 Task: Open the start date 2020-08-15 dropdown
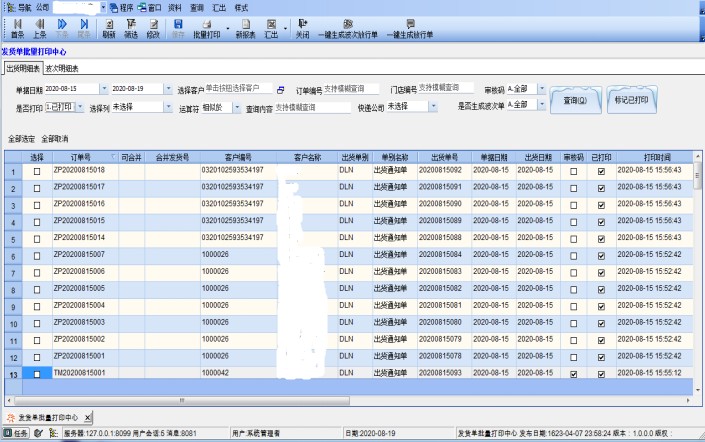pyautogui.click(x=104, y=89)
